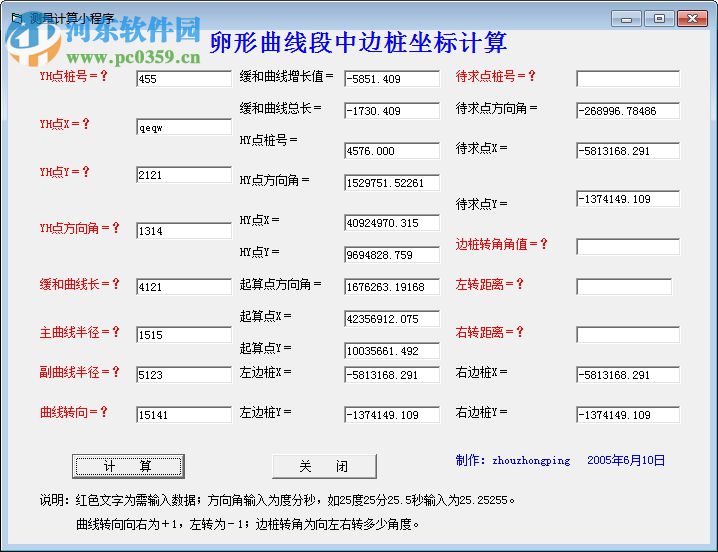
Task: Click the 曲线转向向右为+1 instruction line
Action: (248, 524)
